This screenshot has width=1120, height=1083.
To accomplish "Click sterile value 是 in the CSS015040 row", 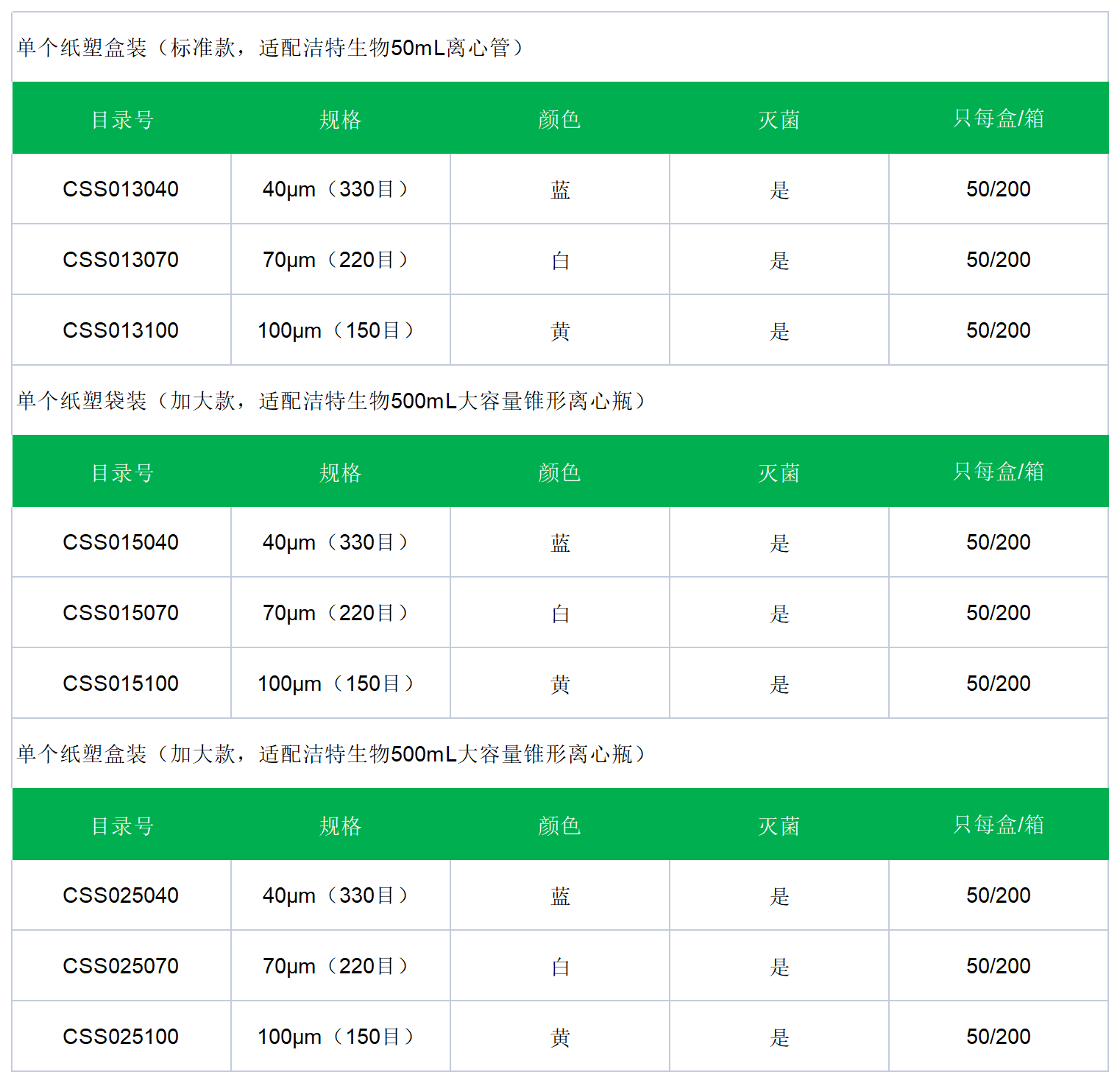I will pyautogui.click(x=779, y=543).
